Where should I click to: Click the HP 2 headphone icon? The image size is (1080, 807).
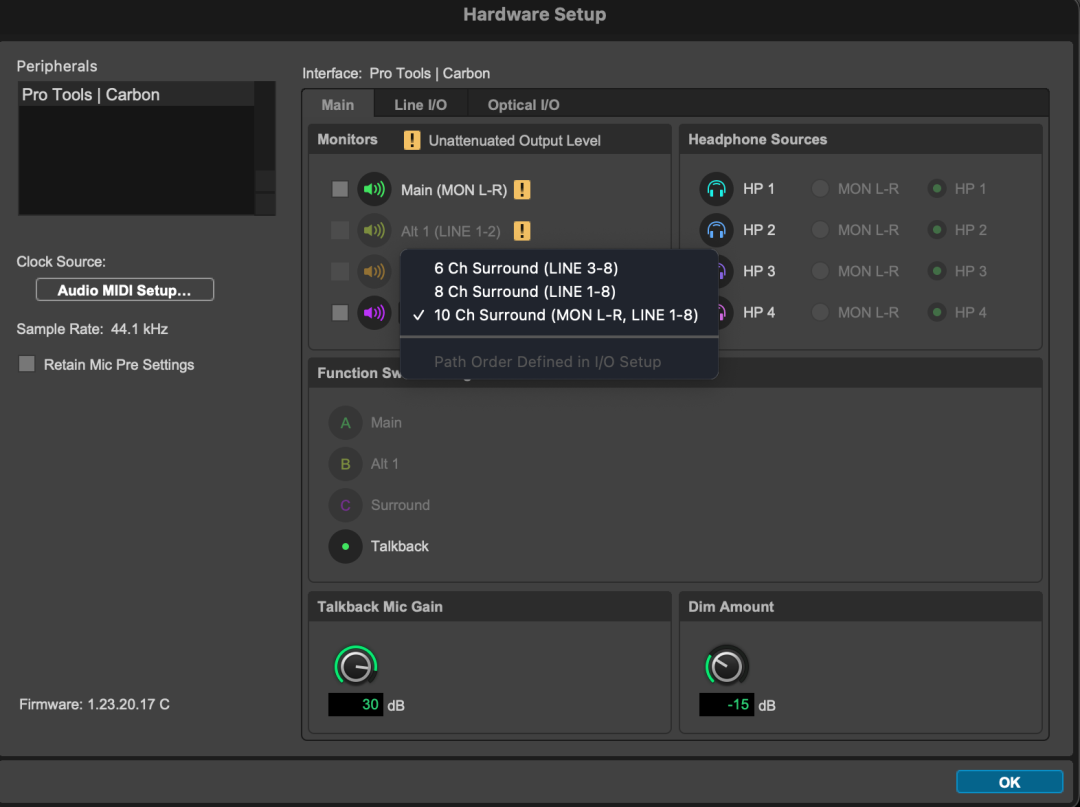[x=716, y=230]
